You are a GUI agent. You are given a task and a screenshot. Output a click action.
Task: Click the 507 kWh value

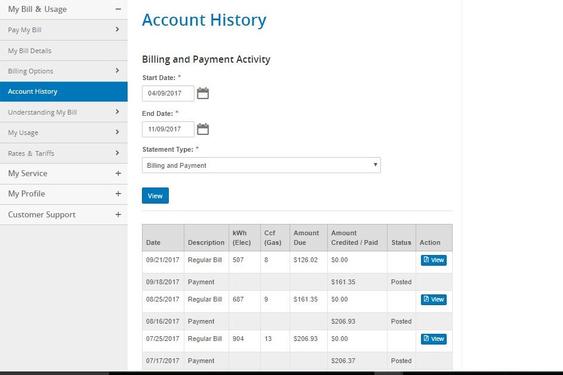(x=238, y=260)
